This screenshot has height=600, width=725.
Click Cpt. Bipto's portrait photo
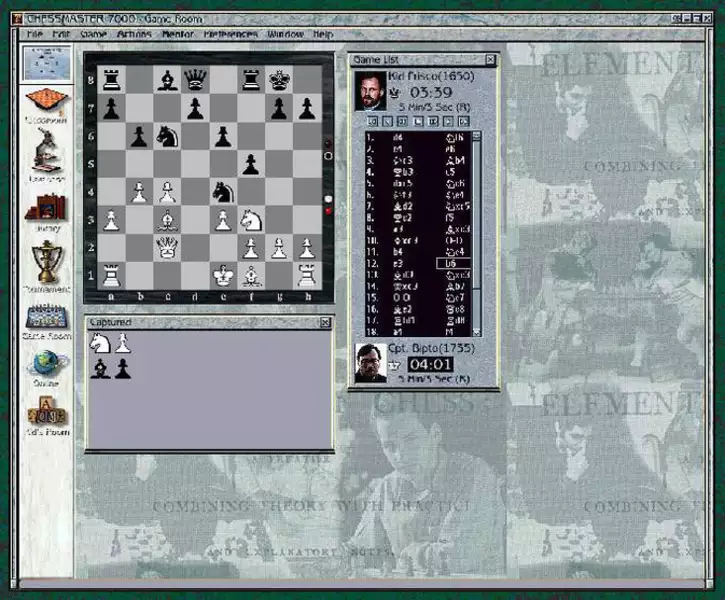click(x=370, y=363)
